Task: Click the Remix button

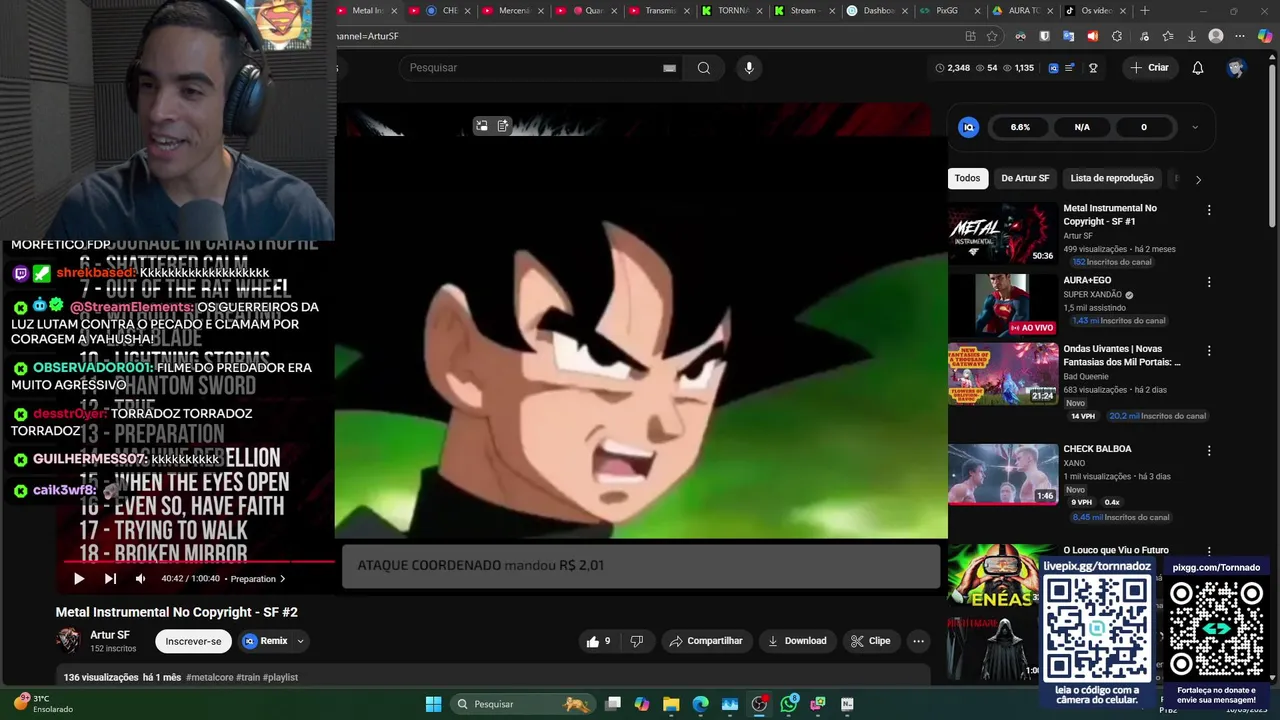Action: pos(266,641)
